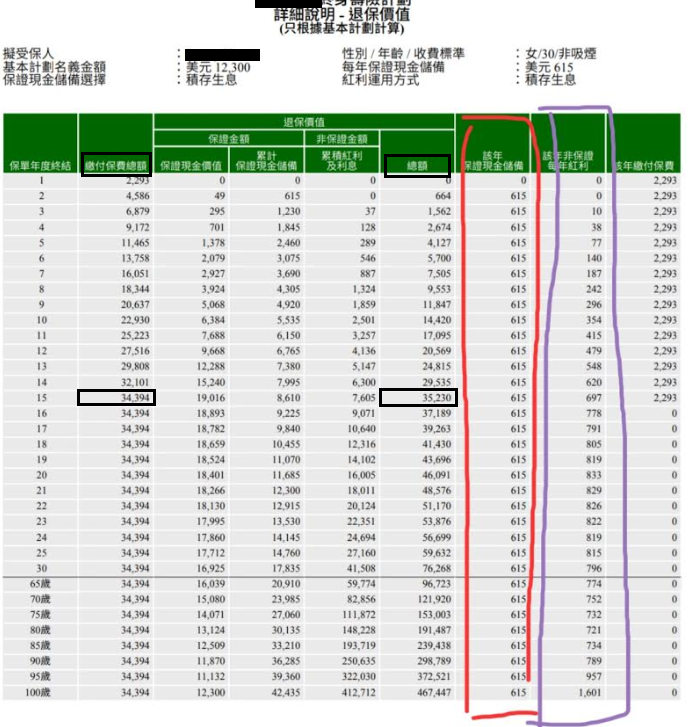Click year 30 total value '76,268'
This screenshot has width=689, height=727.
click(x=436, y=568)
